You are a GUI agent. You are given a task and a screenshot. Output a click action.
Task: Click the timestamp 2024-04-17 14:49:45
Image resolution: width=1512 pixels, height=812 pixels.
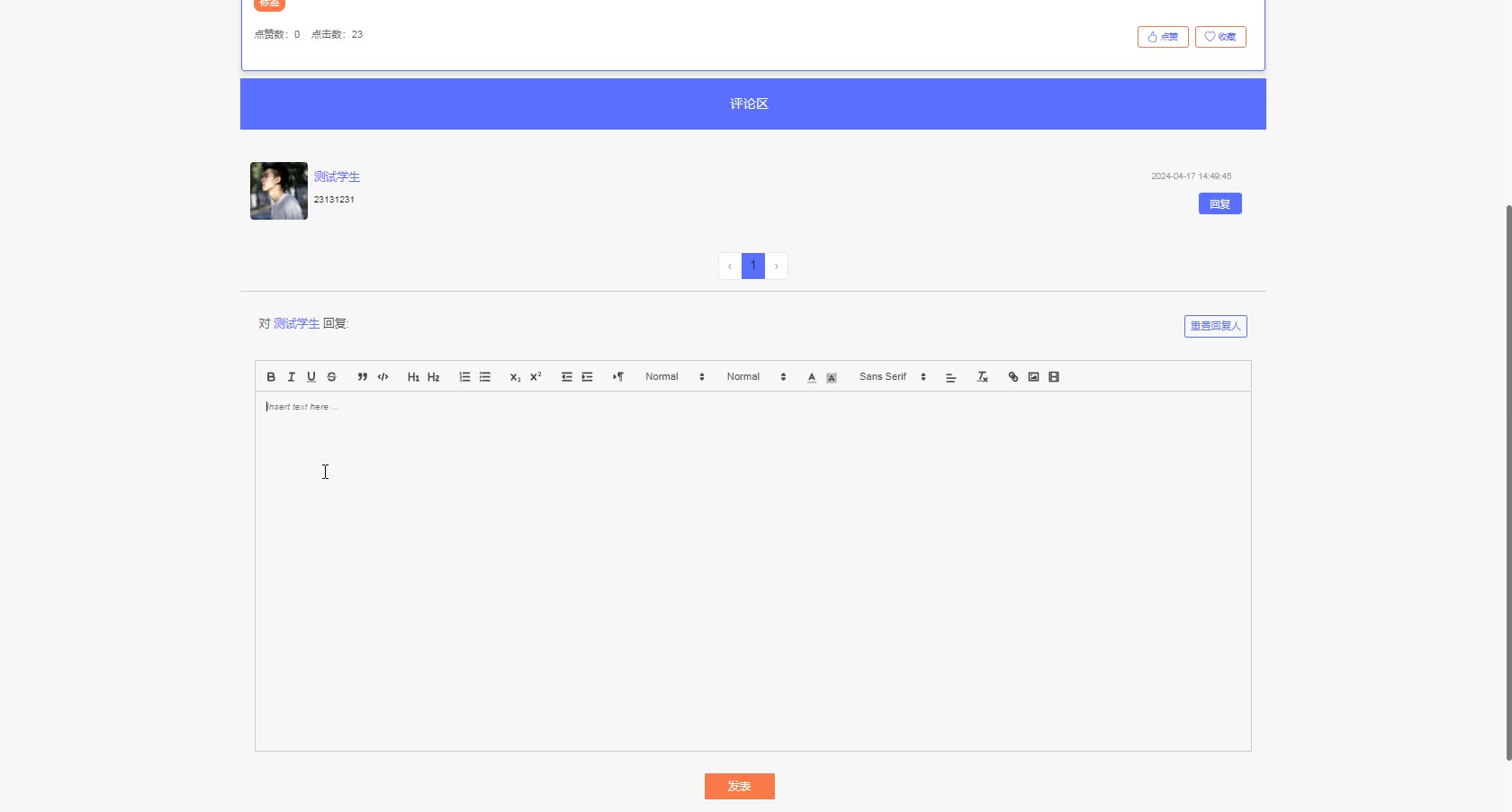[1192, 176]
